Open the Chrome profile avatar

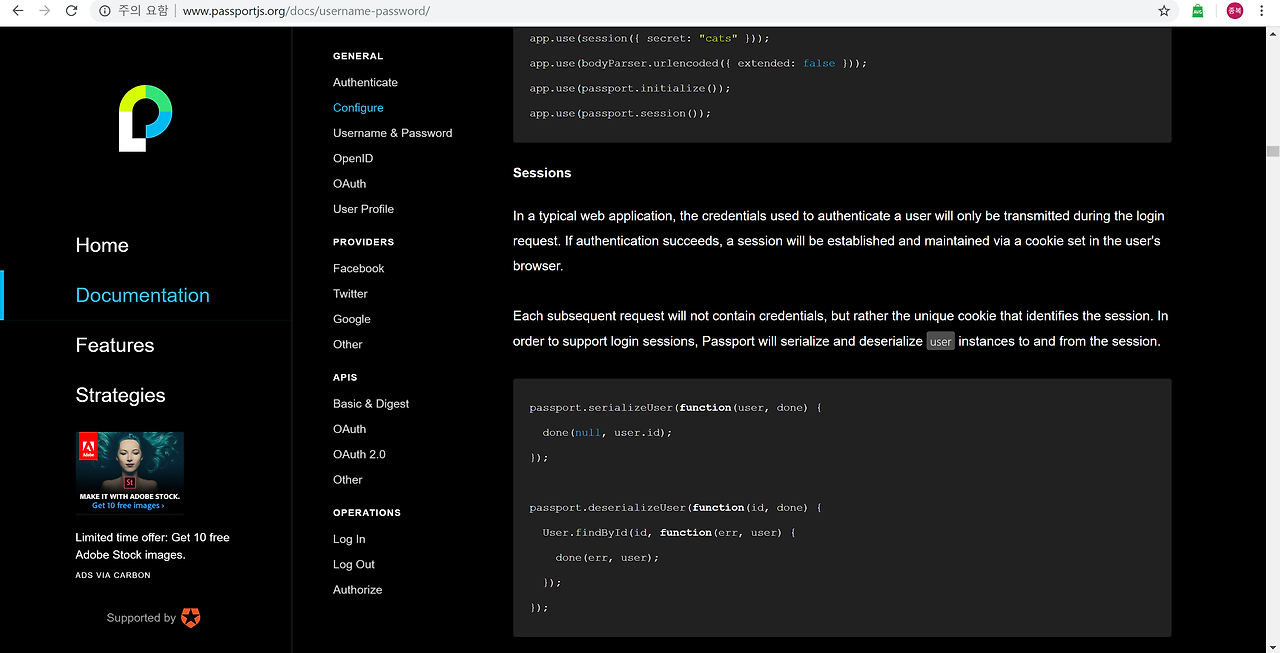(x=1235, y=11)
